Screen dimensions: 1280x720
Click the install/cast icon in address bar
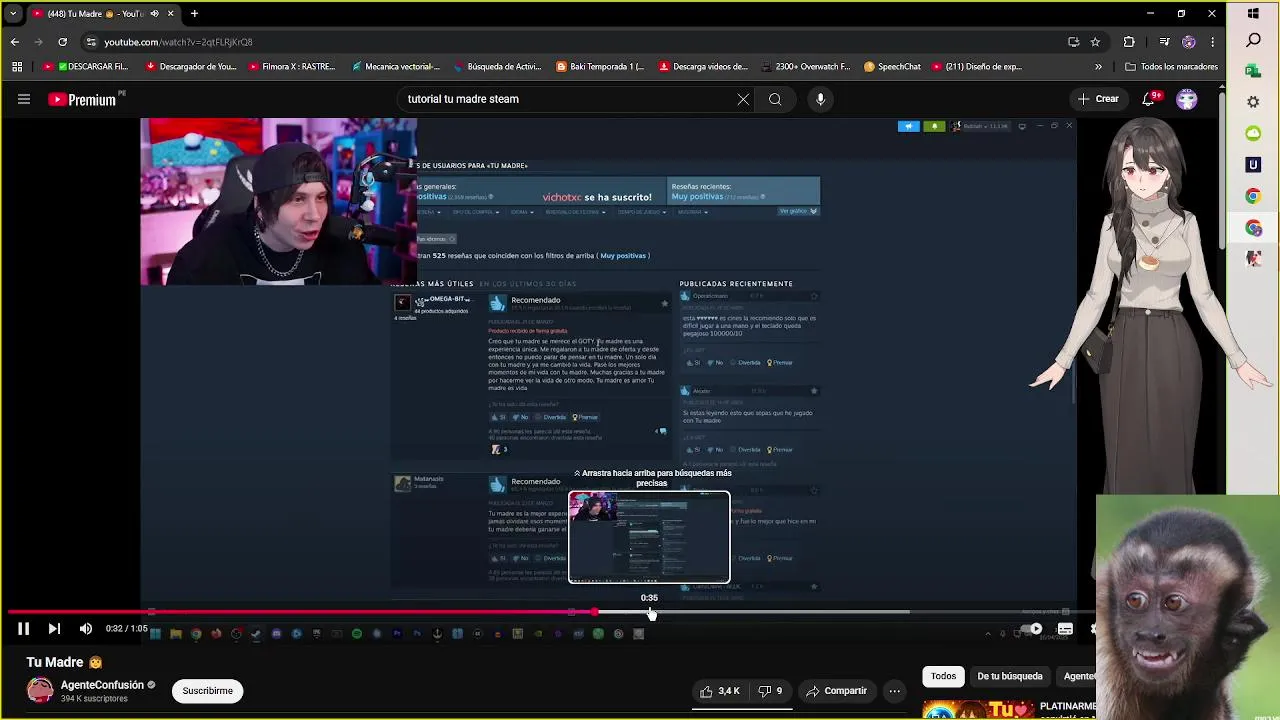click(x=1073, y=42)
